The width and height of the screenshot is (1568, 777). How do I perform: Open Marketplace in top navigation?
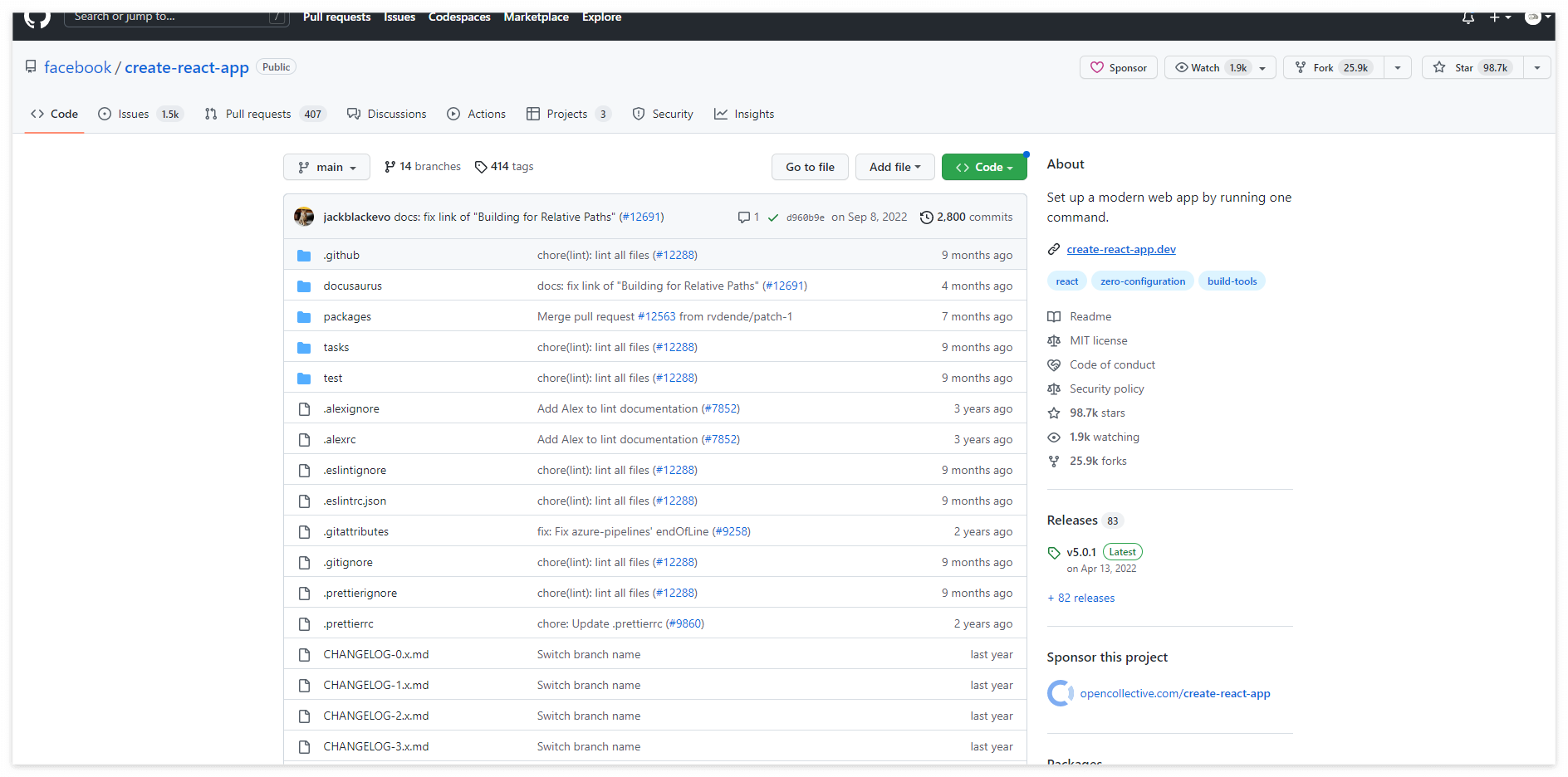pos(536,17)
